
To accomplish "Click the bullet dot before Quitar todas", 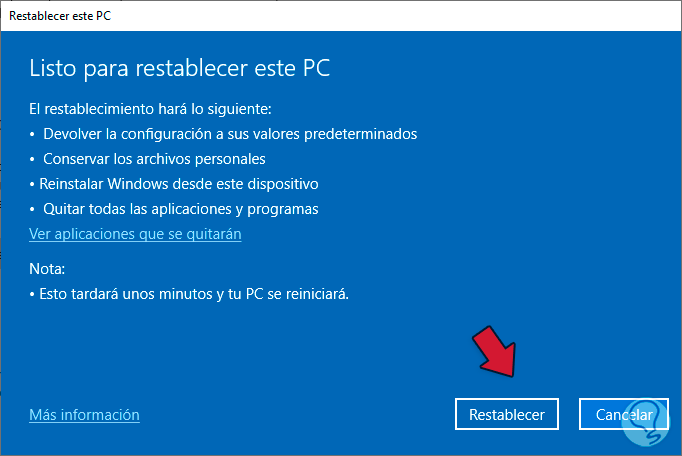I will [x=32, y=210].
